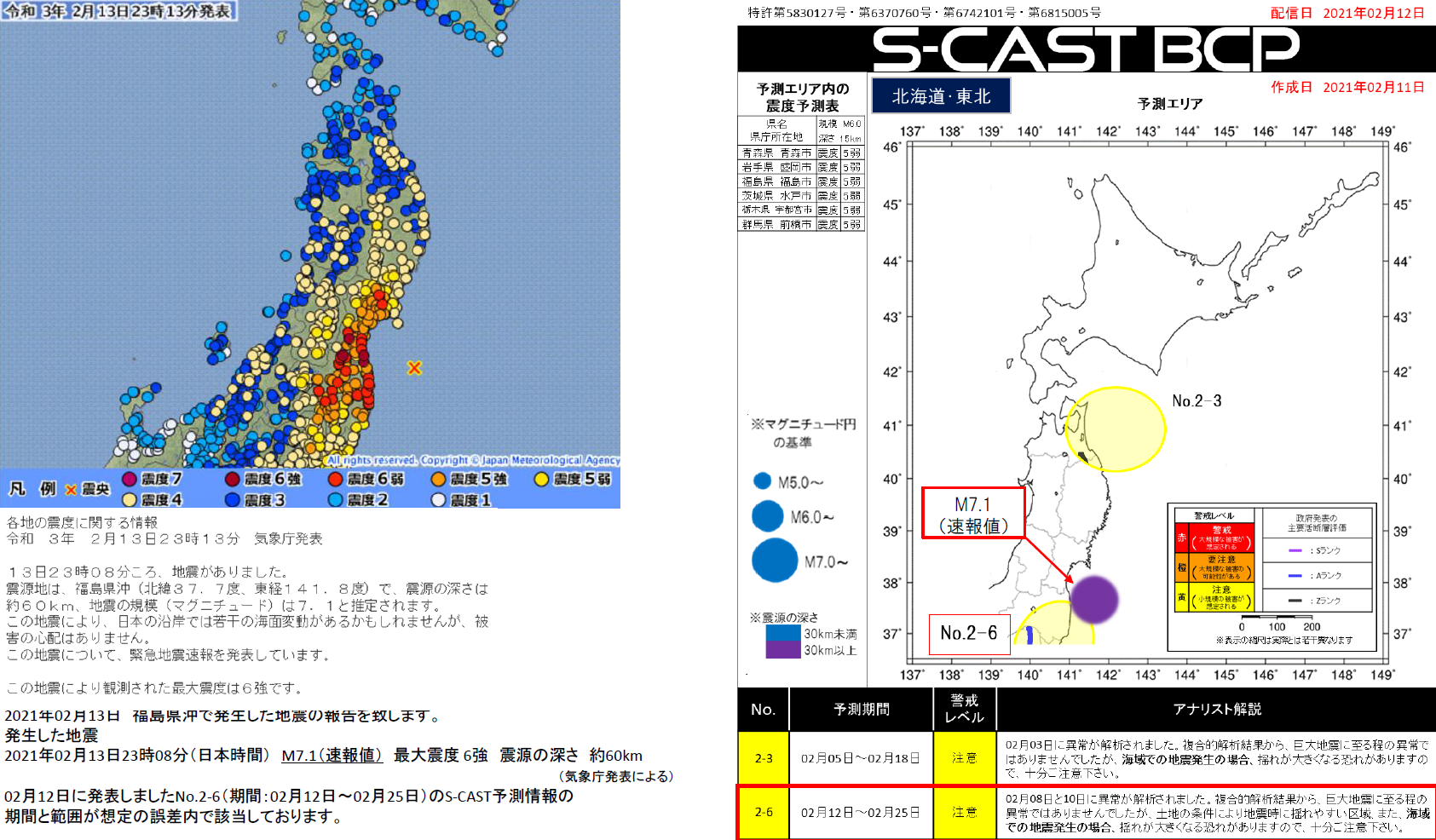Click the 震度7 legend circle
This screenshot has width=1436, height=840.
coord(130,479)
